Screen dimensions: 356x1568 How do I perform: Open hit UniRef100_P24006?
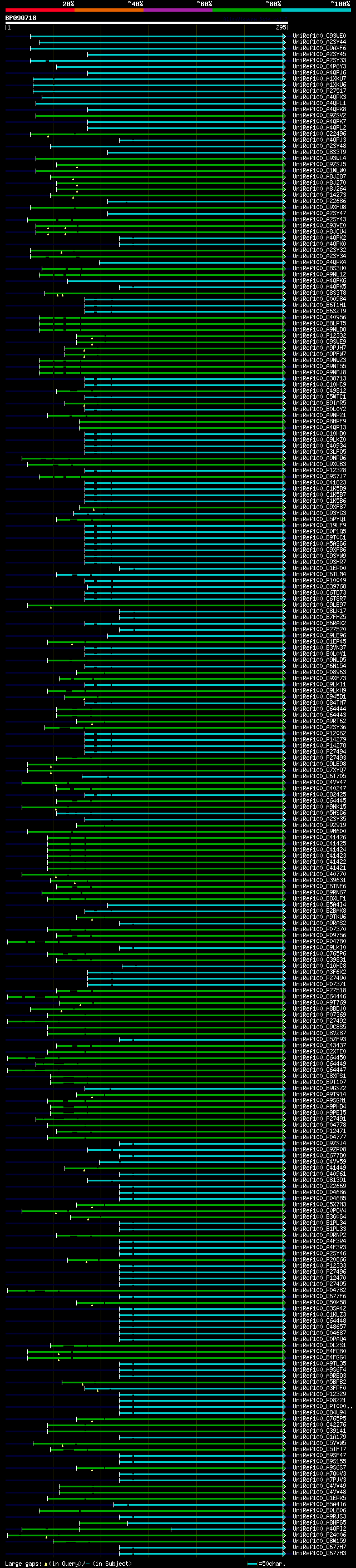pos(319,1535)
